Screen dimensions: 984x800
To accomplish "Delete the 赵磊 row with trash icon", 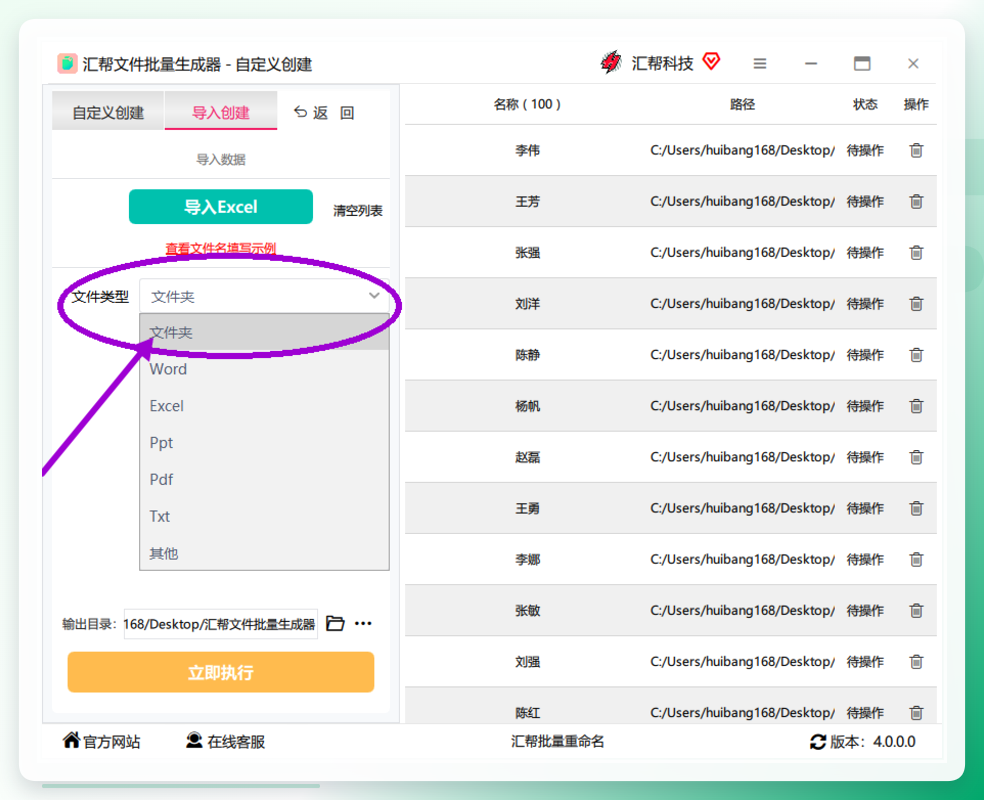I will (x=916, y=457).
